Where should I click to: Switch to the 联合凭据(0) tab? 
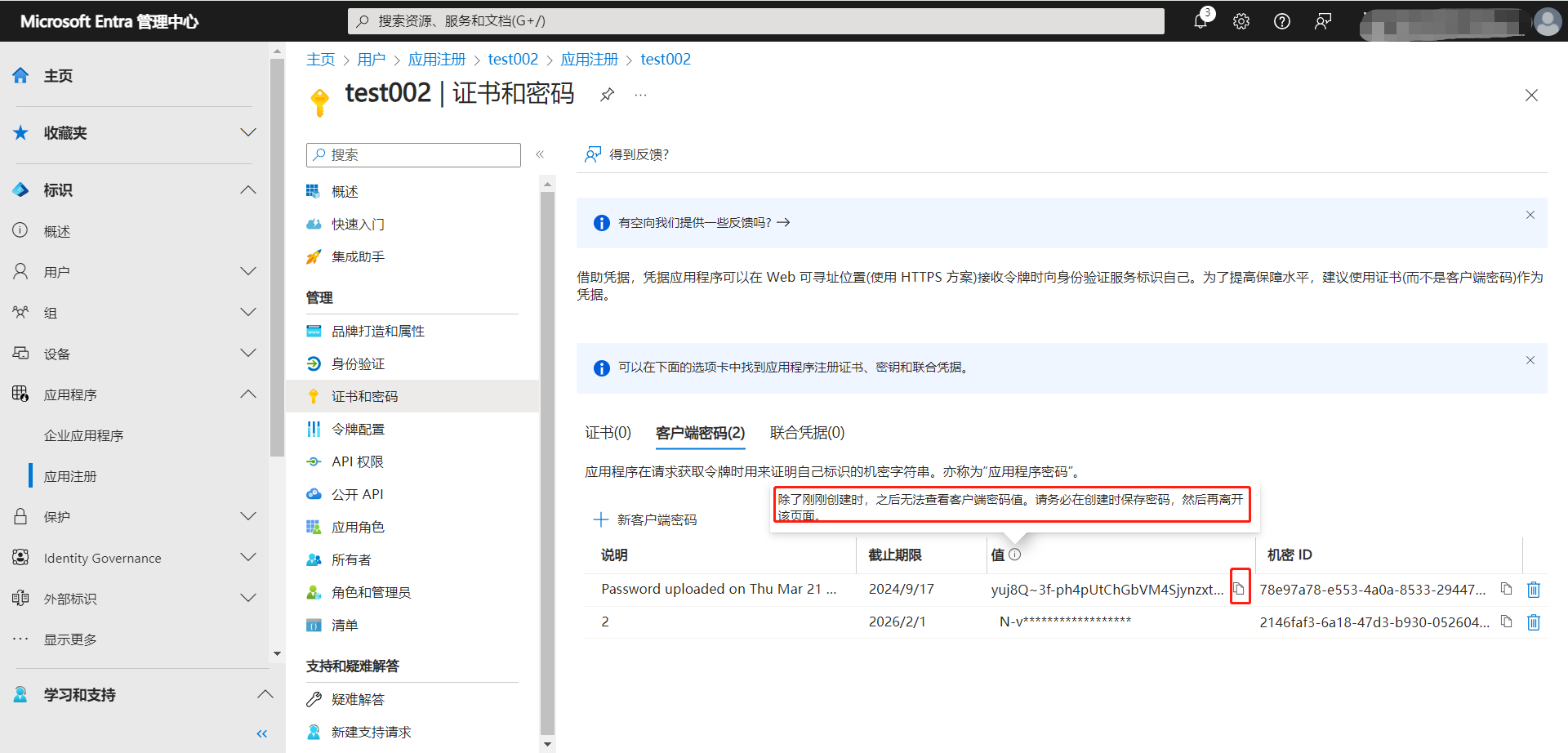point(807,432)
